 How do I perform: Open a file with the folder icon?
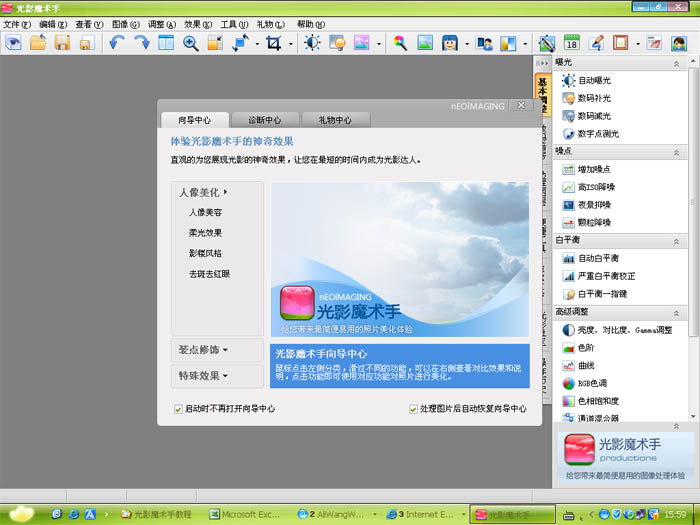38,43
